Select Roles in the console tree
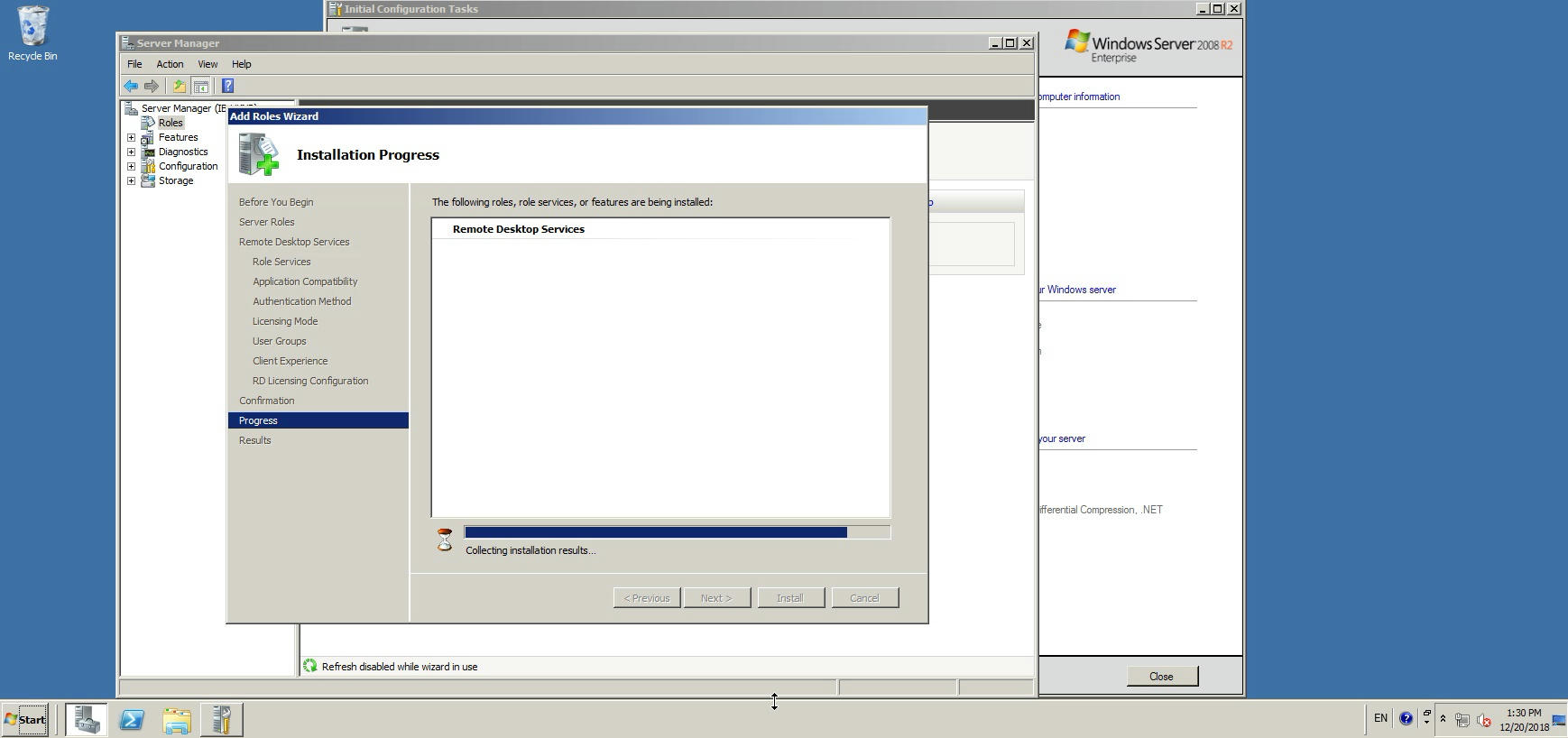1568x738 pixels. coord(171,123)
